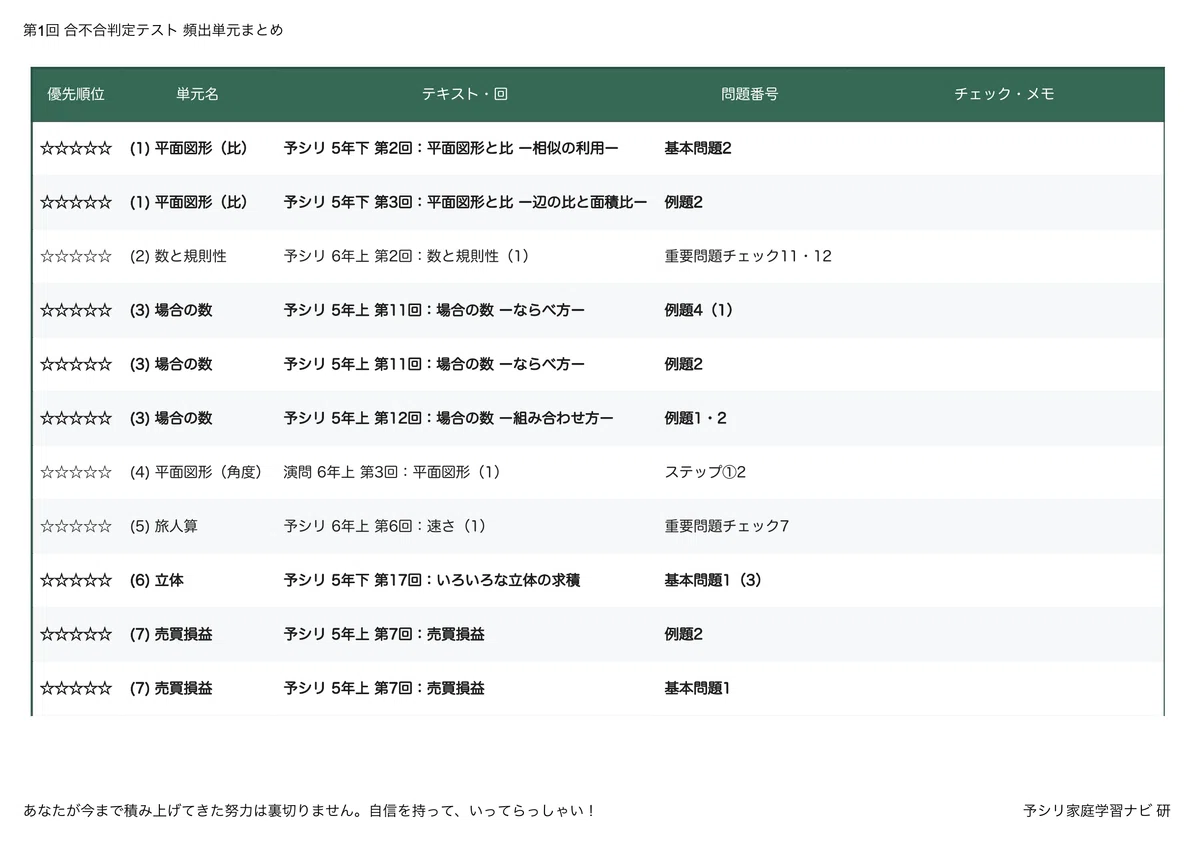
Task: Click text 演問 6年上 第3回：平面図形（1）
Action: (392, 472)
